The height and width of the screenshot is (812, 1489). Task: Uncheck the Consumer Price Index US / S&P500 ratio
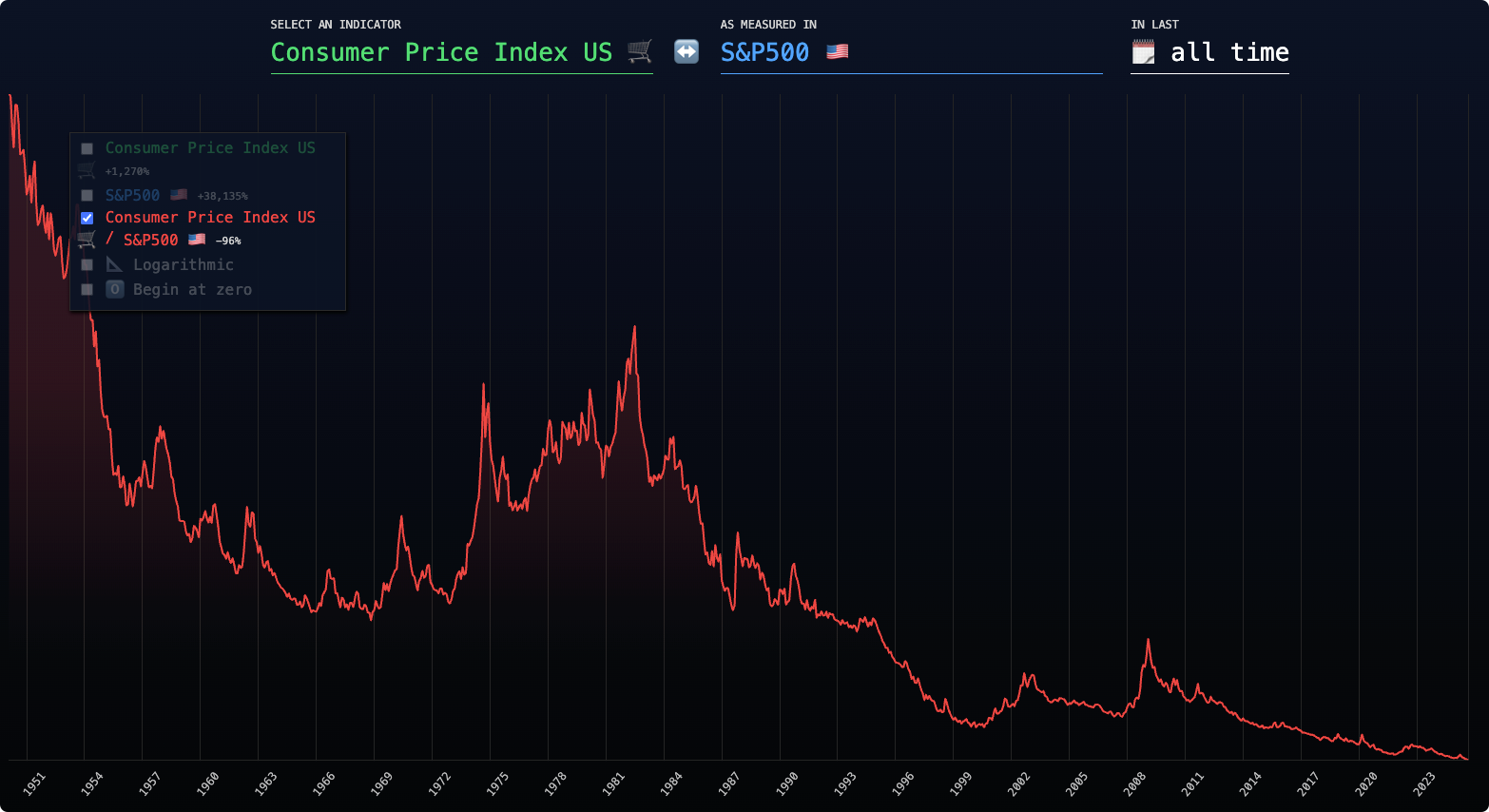point(87,218)
